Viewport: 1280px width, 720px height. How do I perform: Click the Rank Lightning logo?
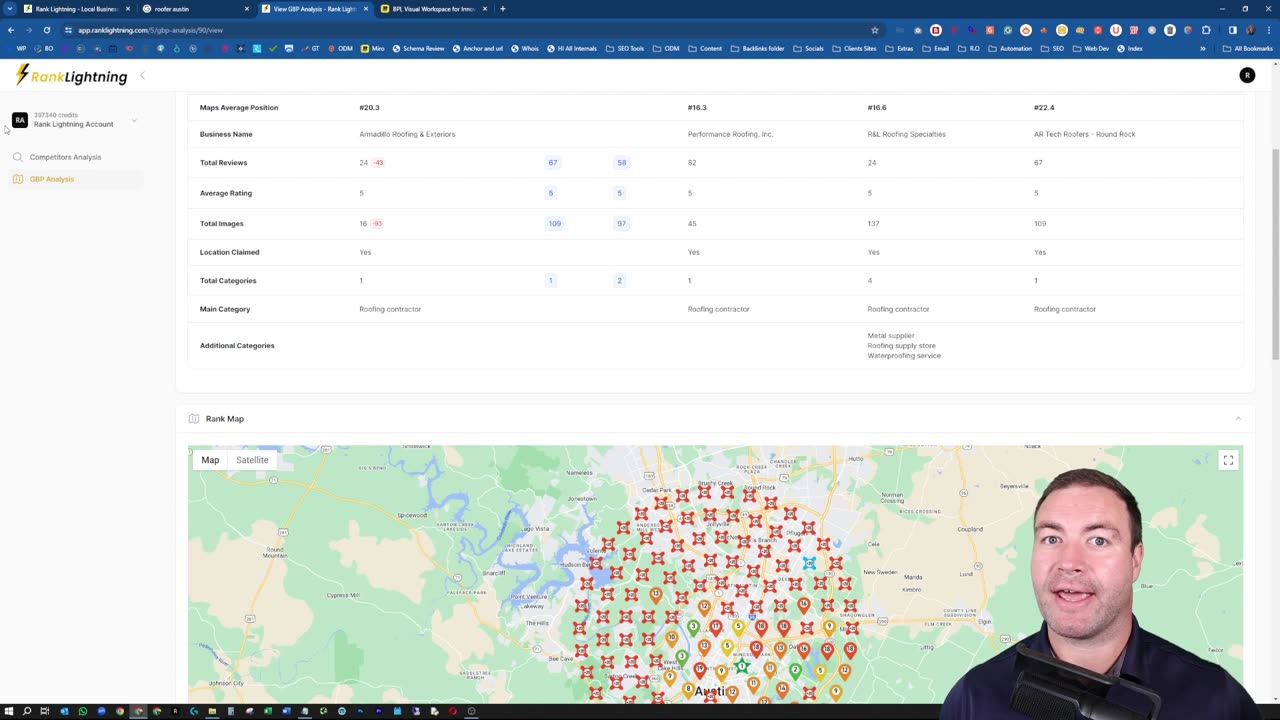click(x=72, y=76)
